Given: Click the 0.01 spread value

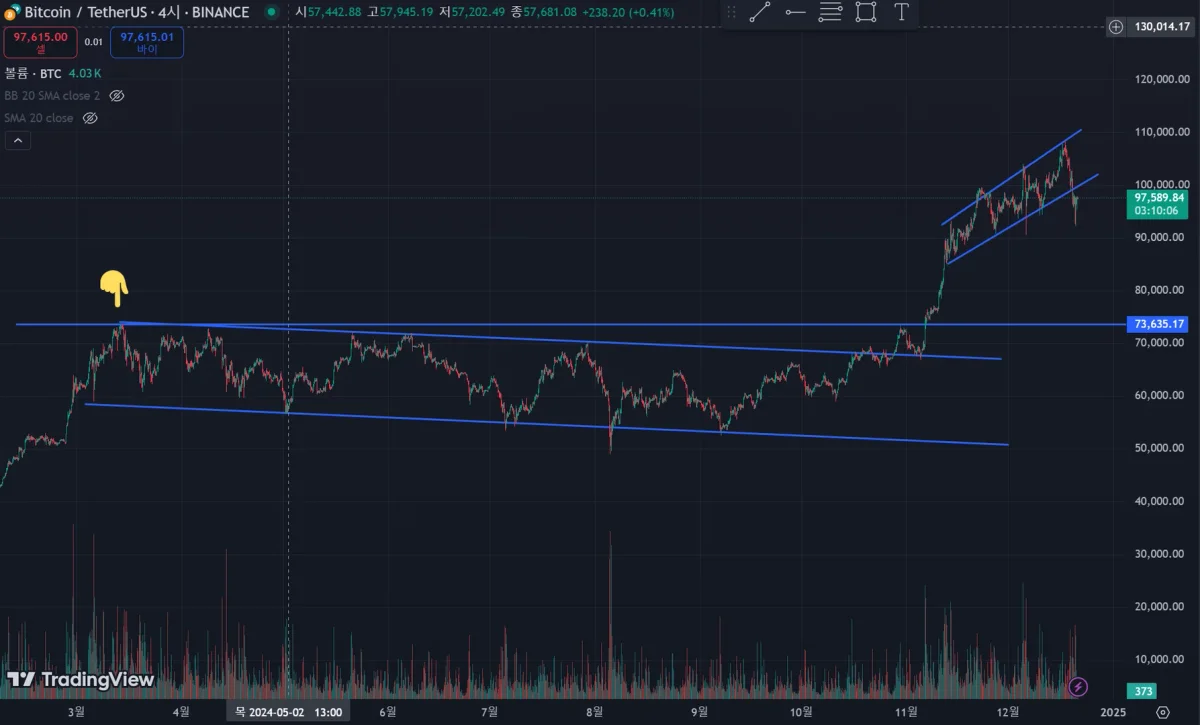Looking at the screenshot, I should (93, 41).
